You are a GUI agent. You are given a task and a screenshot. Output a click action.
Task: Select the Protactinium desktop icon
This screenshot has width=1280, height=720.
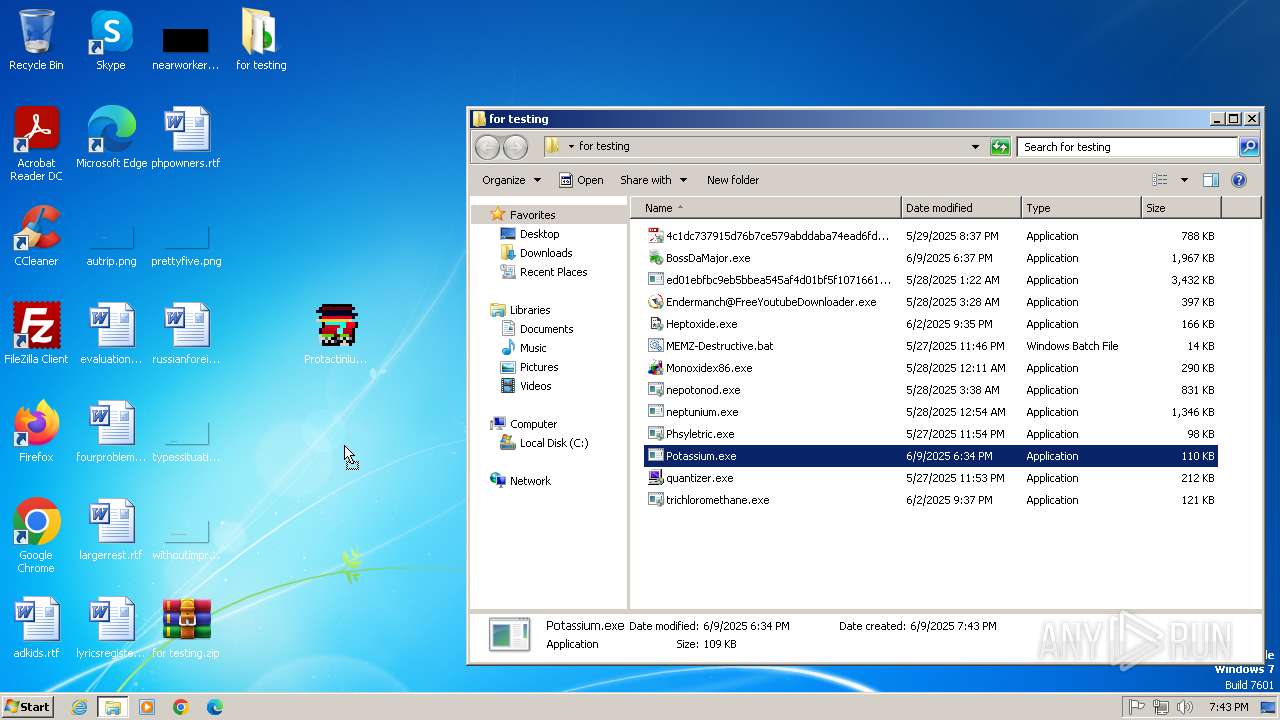pos(336,334)
